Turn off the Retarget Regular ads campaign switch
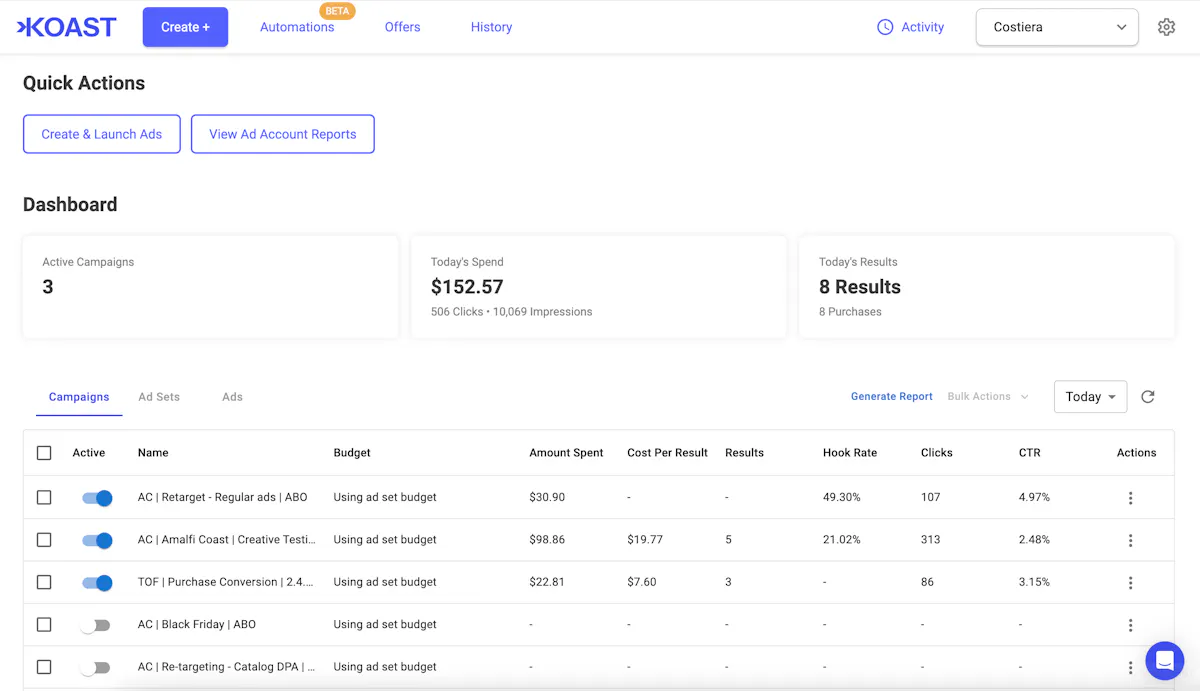The width and height of the screenshot is (1200, 691). click(x=97, y=498)
